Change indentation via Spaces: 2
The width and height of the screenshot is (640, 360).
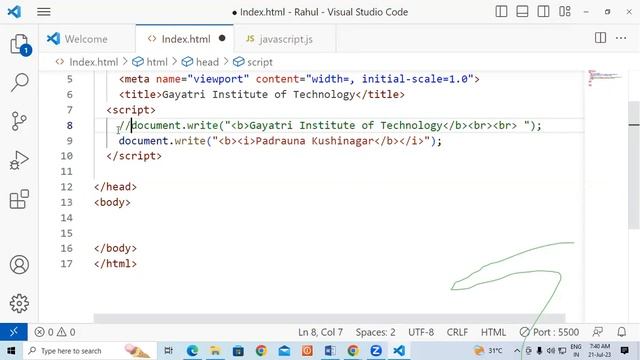pyautogui.click(x=375, y=332)
